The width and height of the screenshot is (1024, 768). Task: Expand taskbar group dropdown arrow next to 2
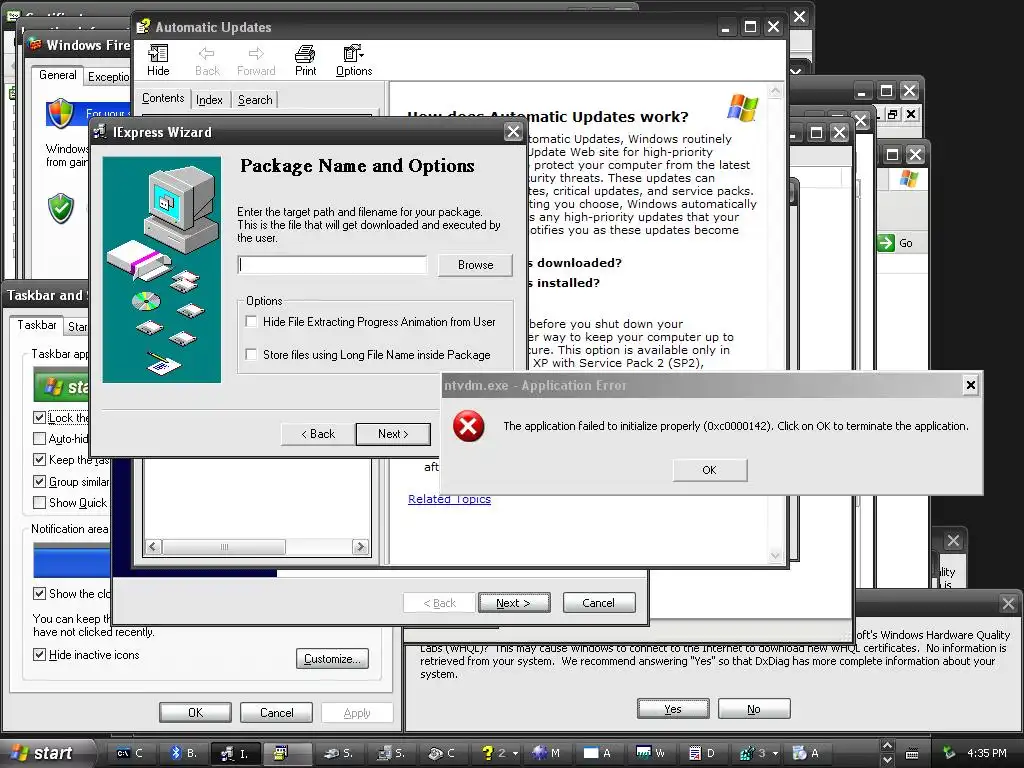coord(515,754)
